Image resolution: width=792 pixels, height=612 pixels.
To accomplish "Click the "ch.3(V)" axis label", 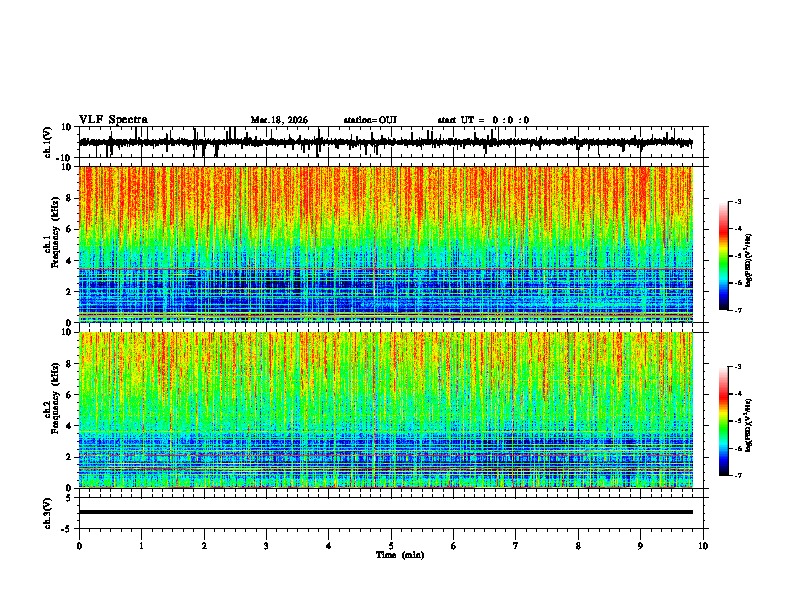I will tap(48, 513).
